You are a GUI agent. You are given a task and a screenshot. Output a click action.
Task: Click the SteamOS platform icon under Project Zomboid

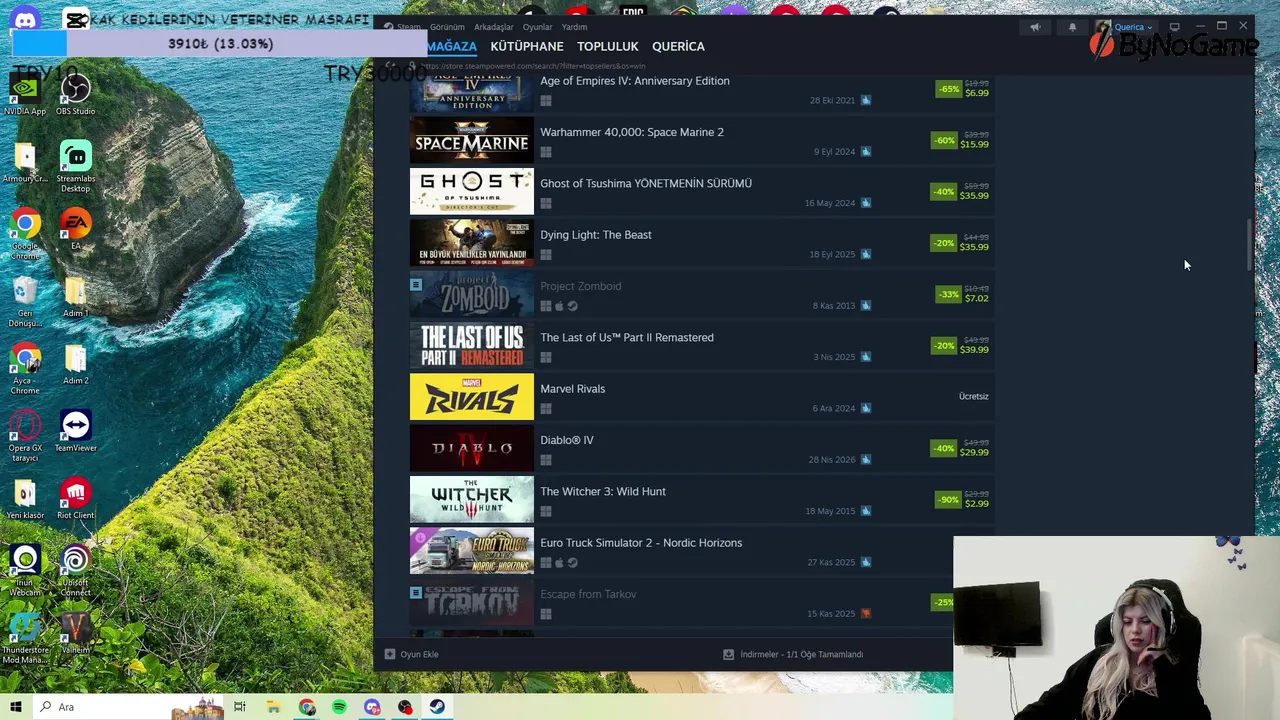572,306
